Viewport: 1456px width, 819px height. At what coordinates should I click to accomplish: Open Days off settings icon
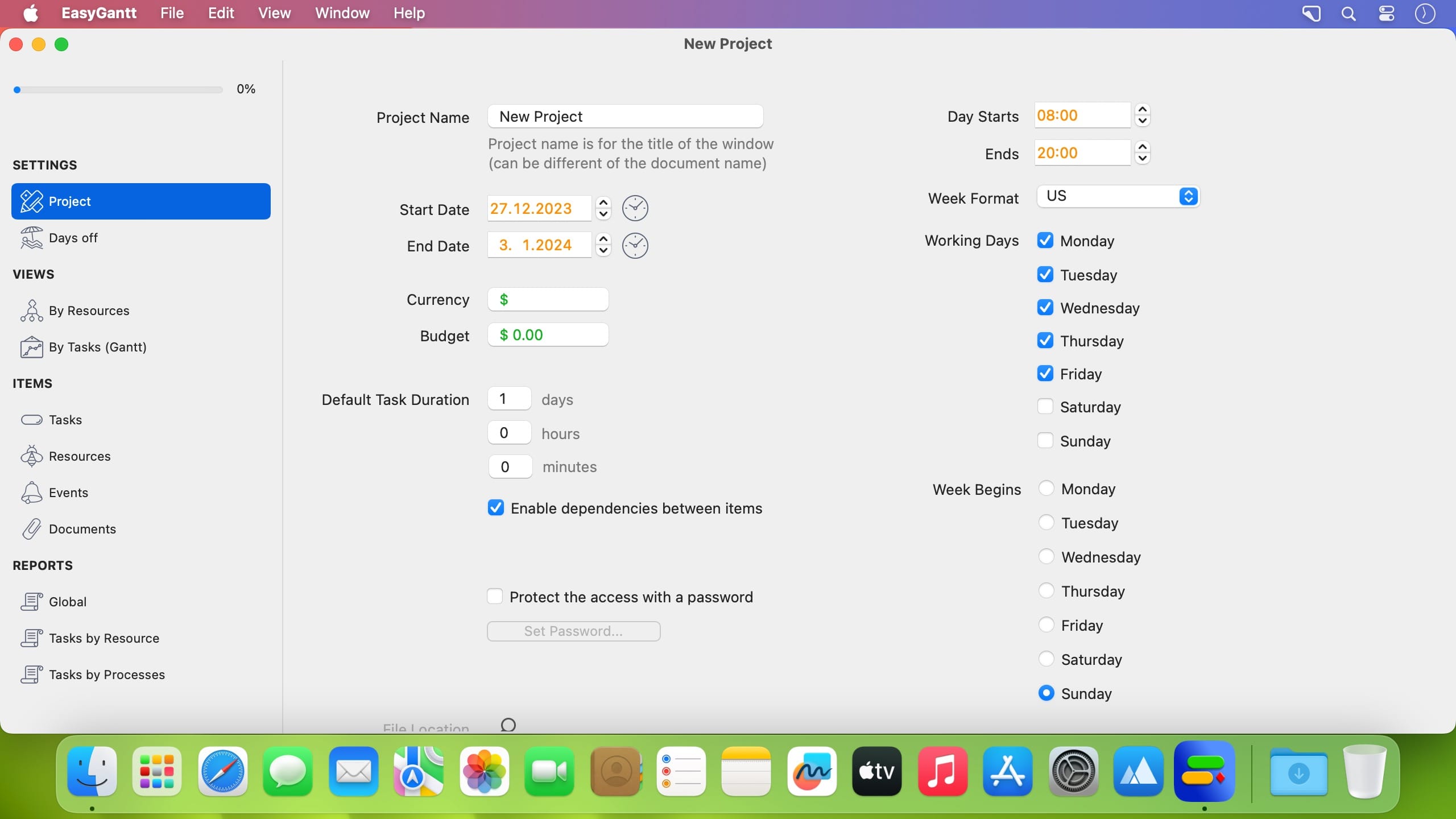pos(31,238)
